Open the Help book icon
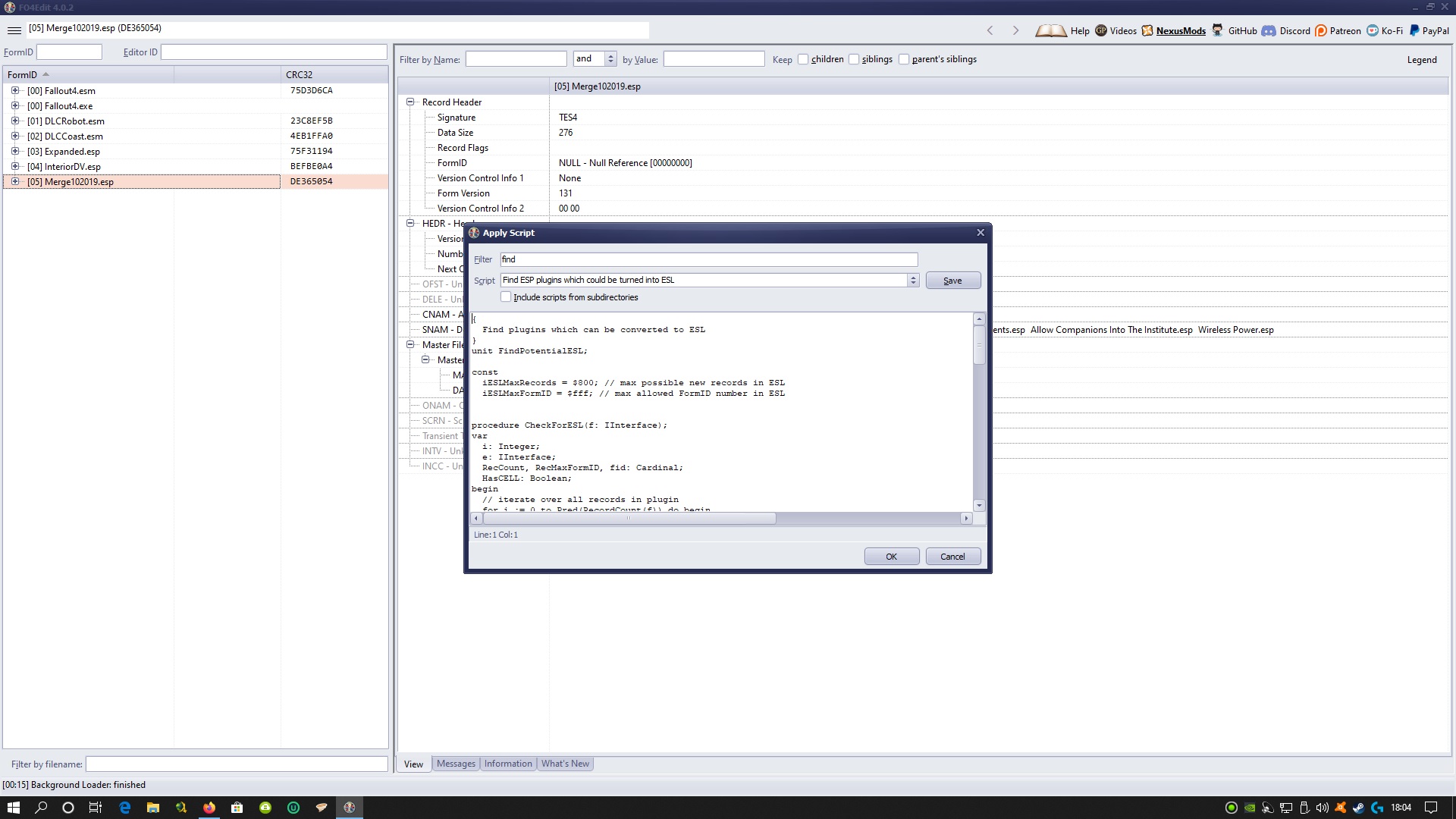The width and height of the screenshot is (1456, 819). click(x=1051, y=30)
